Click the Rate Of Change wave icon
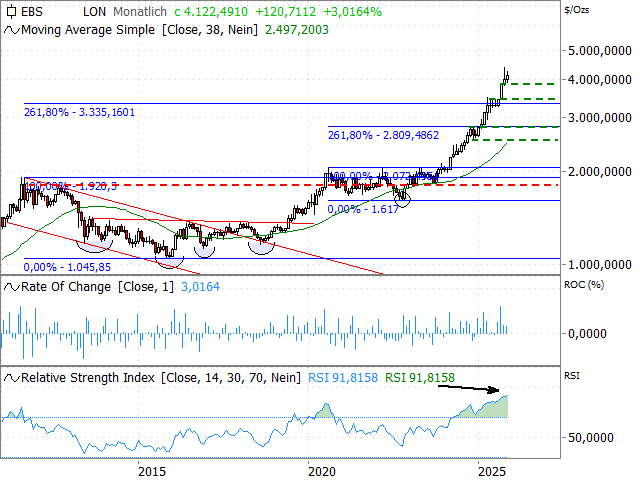The image size is (640, 480). pos(11,287)
